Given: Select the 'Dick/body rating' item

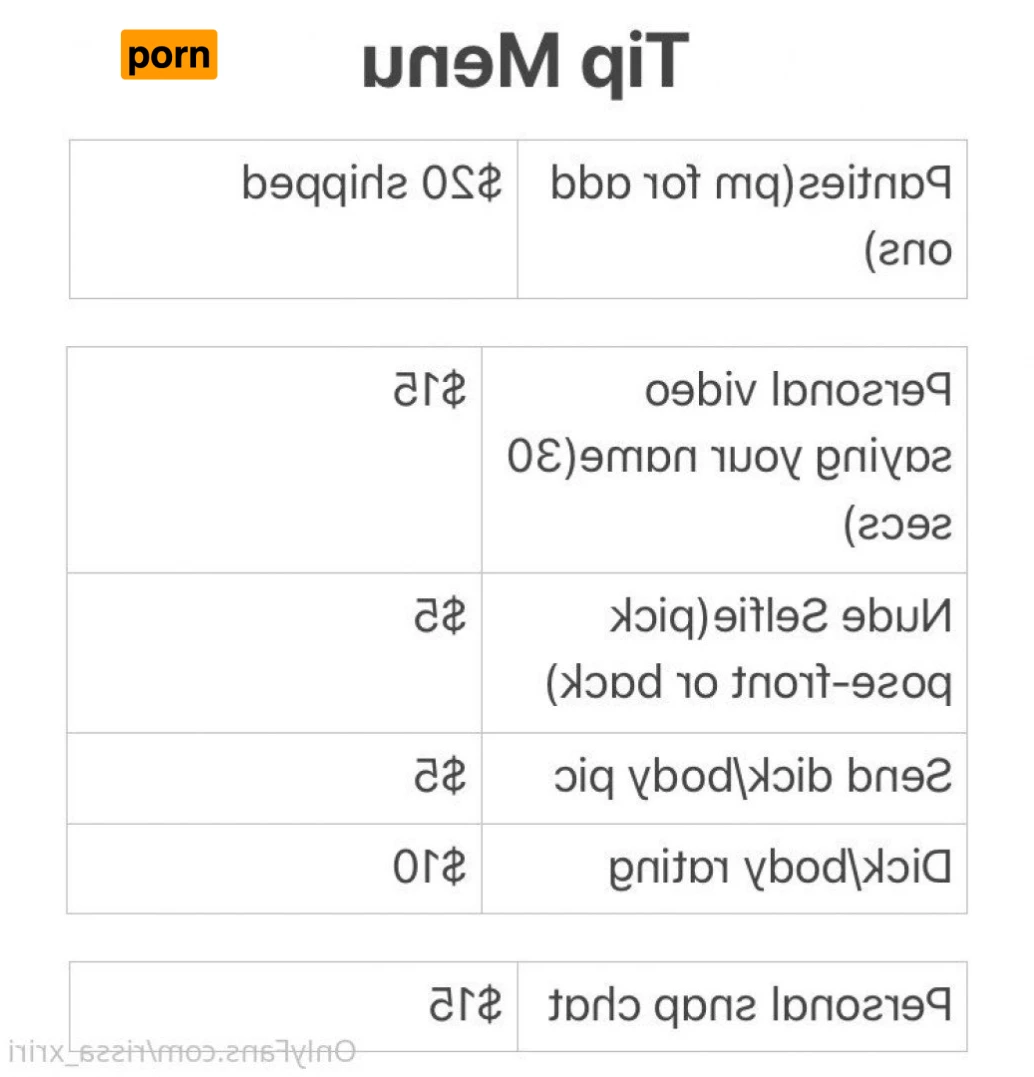Looking at the screenshot, I should pyautogui.click(x=781, y=868).
